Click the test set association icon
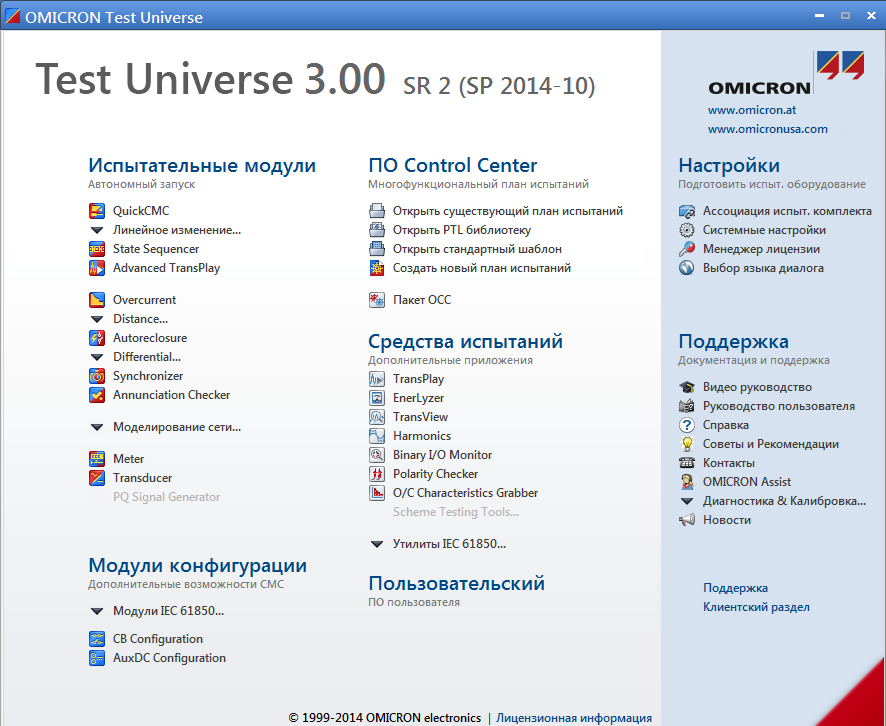The image size is (886, 726). point(687,211)
